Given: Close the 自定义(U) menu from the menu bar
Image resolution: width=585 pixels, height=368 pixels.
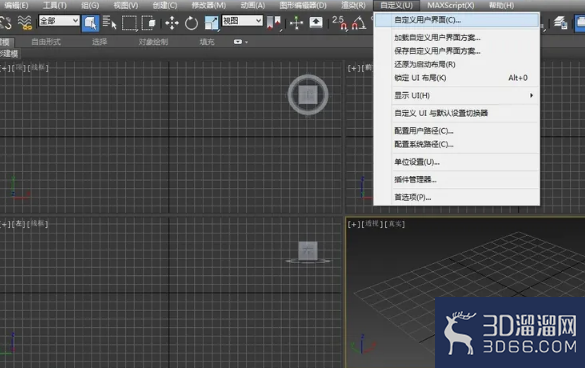Looking at the screenshot, I should pos(396,5).
